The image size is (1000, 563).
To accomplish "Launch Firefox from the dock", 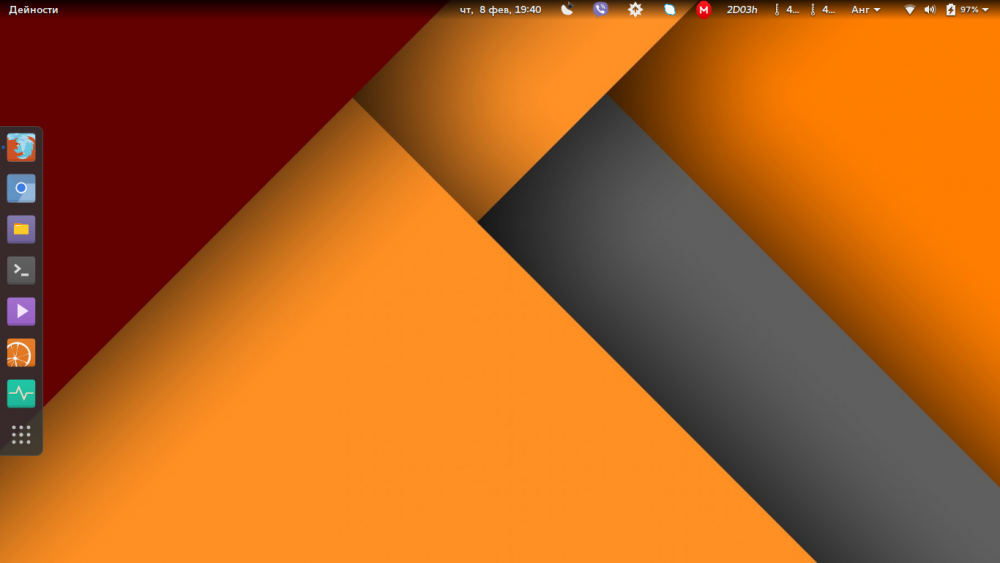I will 21,147.
